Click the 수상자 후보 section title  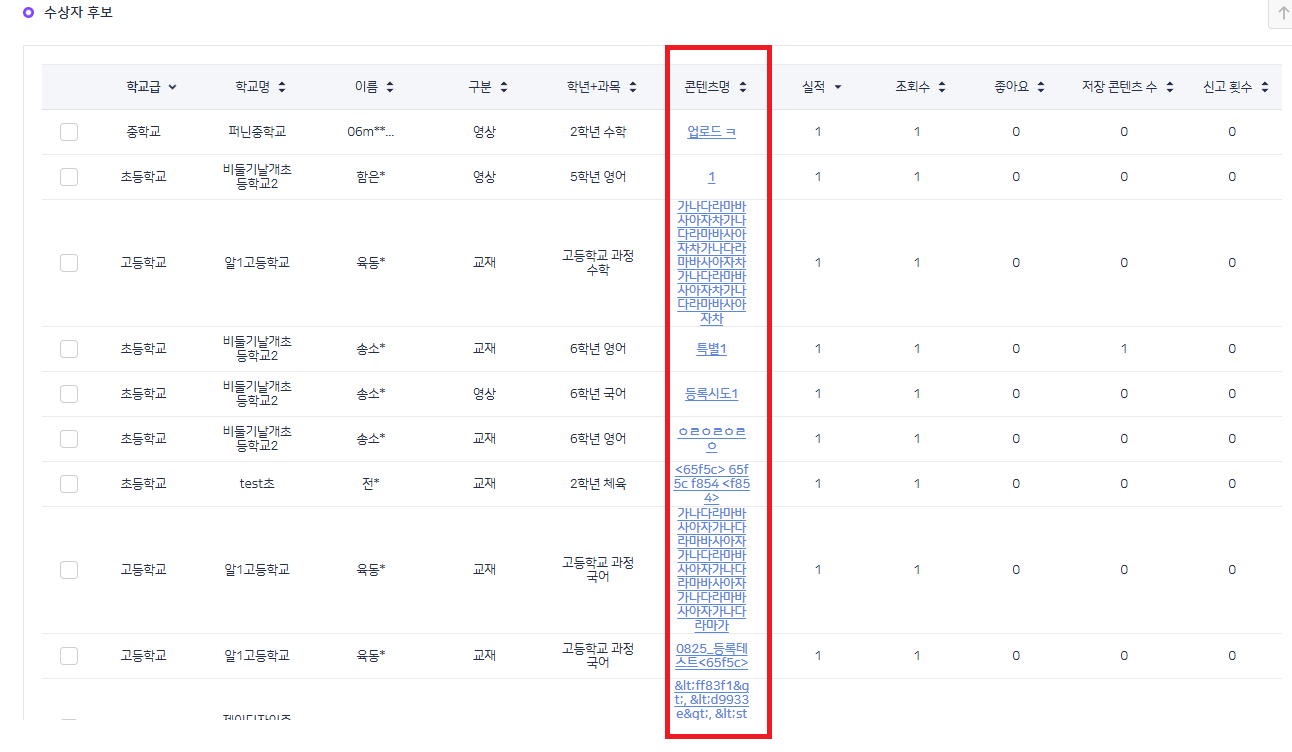coord(78,13)
